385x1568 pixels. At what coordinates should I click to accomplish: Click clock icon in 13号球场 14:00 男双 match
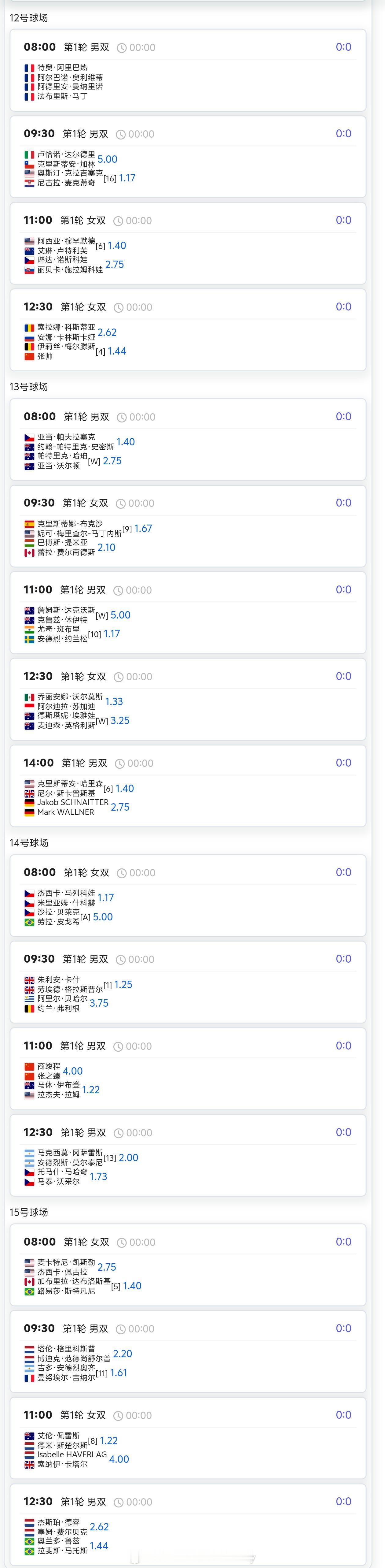coord(120,763)
